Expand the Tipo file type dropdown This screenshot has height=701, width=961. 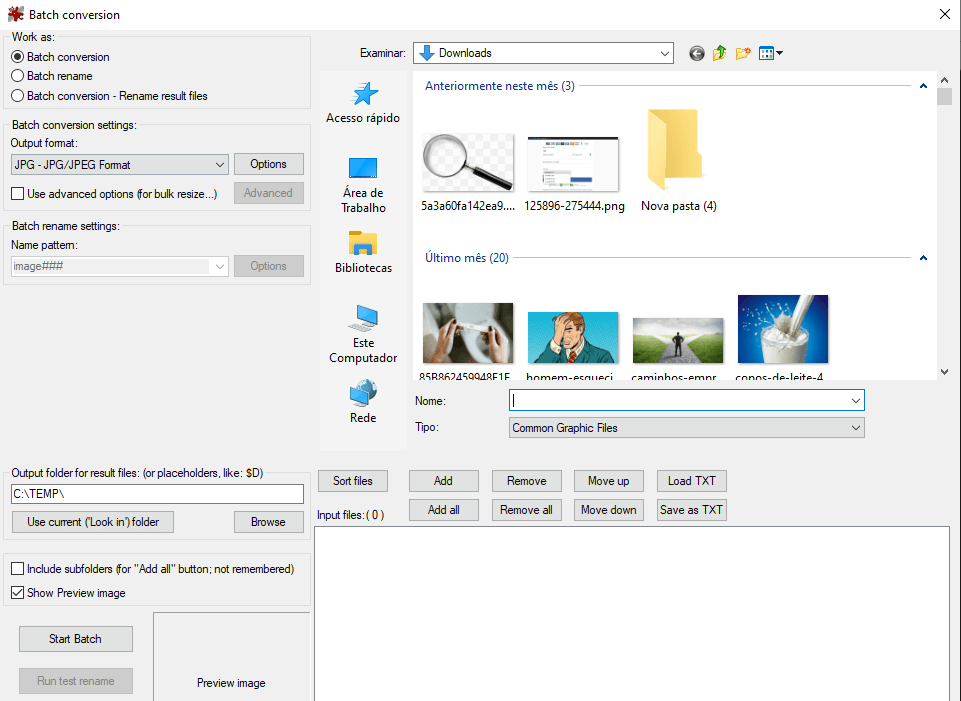[686, 428]
